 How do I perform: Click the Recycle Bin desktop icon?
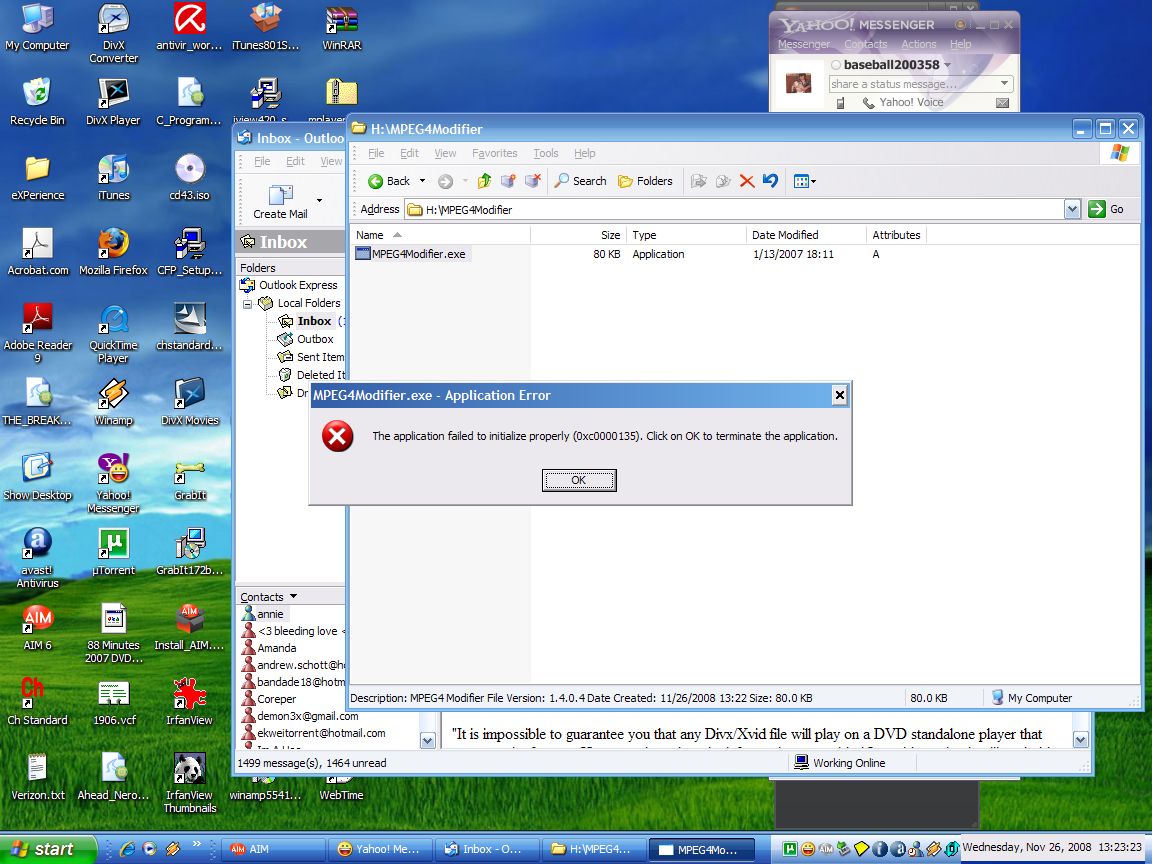click(37, 102)
